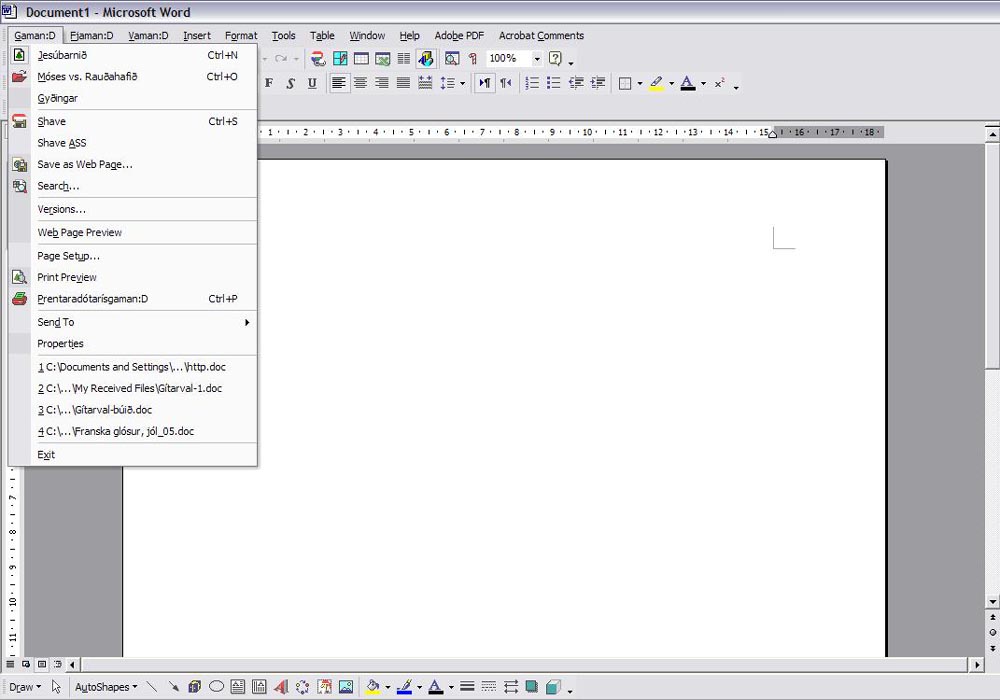Toggle left paragraph alignment

click(x=339, y=83)
